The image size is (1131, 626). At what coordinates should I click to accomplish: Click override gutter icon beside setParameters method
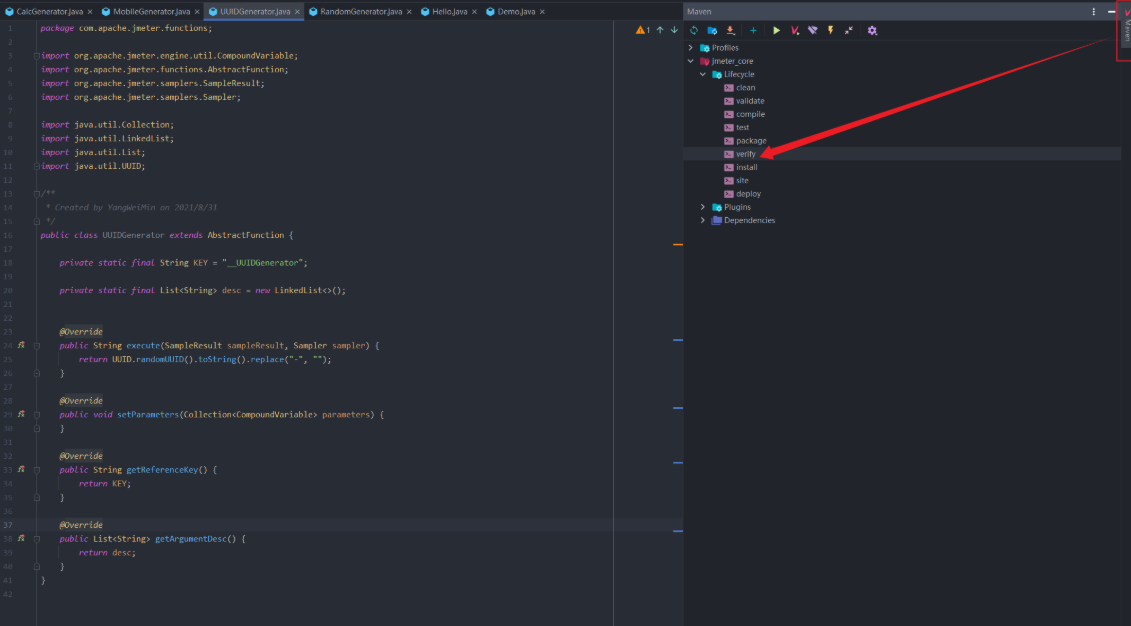point(22,415)
